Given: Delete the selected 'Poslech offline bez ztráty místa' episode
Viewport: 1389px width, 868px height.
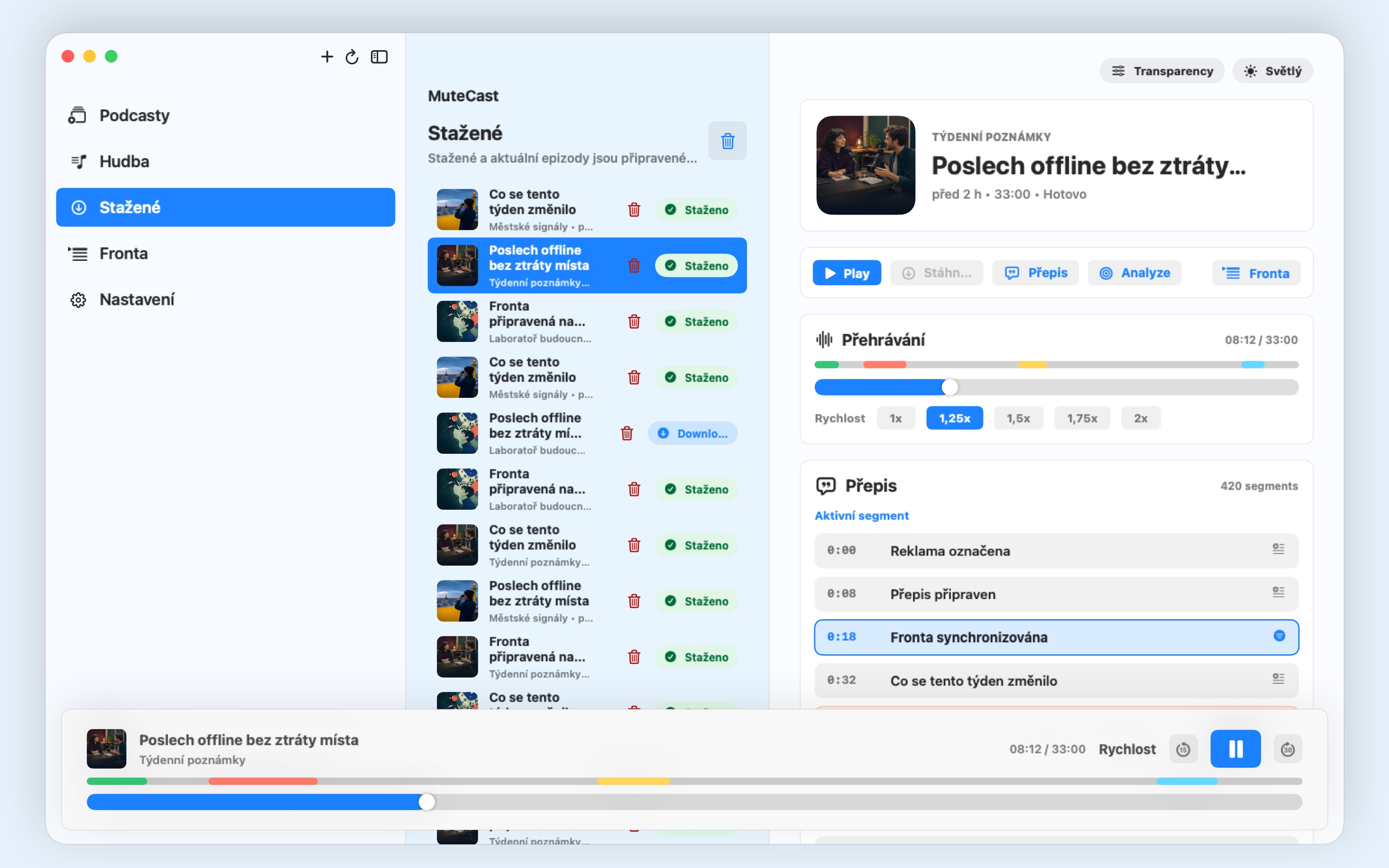Looking at the screenshot, I should 634,265.
